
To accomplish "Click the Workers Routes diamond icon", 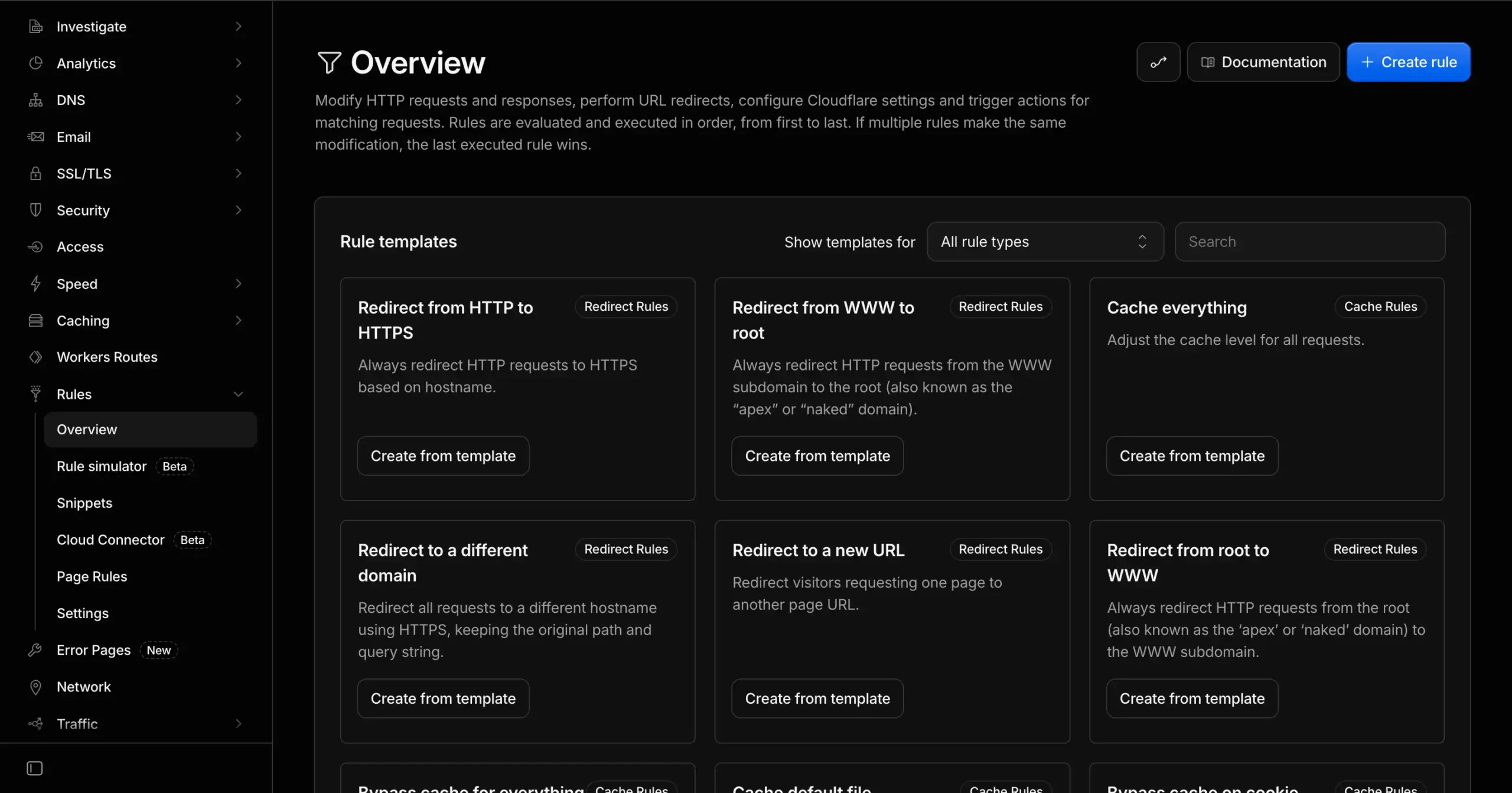I will click(x=35, y=357).
